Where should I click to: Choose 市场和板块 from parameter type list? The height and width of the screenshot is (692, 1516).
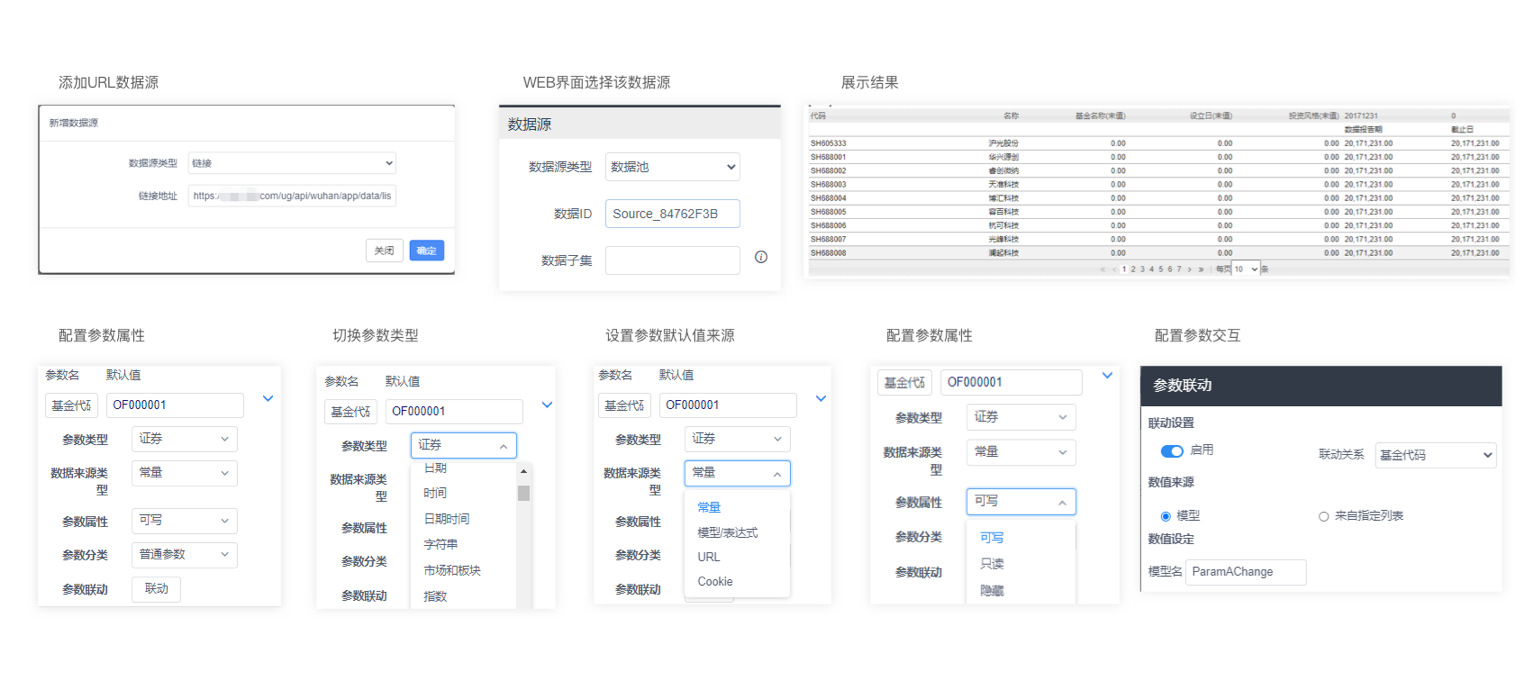[x=451, y=570]
